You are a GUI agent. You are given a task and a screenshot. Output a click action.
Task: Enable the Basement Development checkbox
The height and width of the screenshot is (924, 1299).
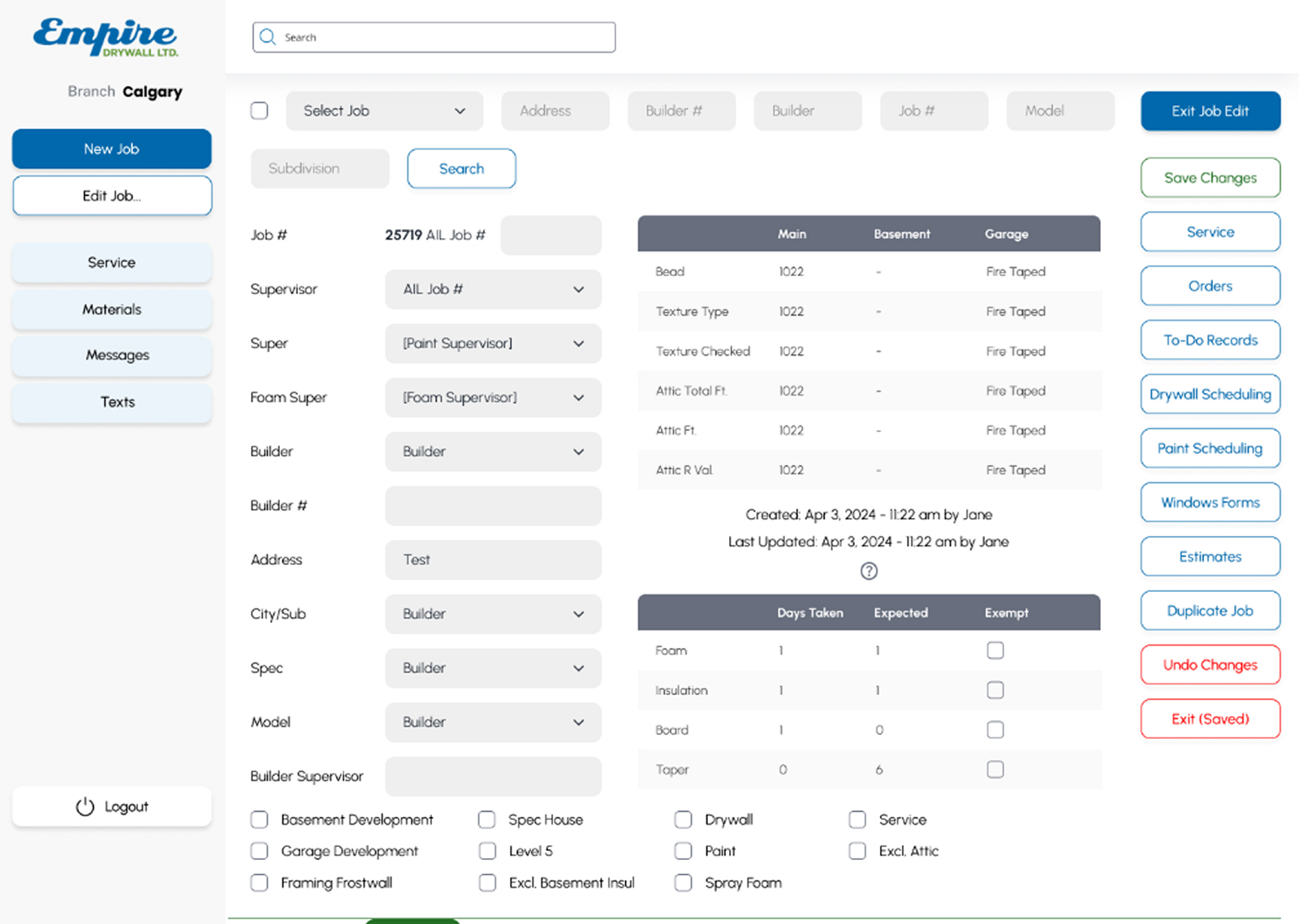[x=259, y=819]
